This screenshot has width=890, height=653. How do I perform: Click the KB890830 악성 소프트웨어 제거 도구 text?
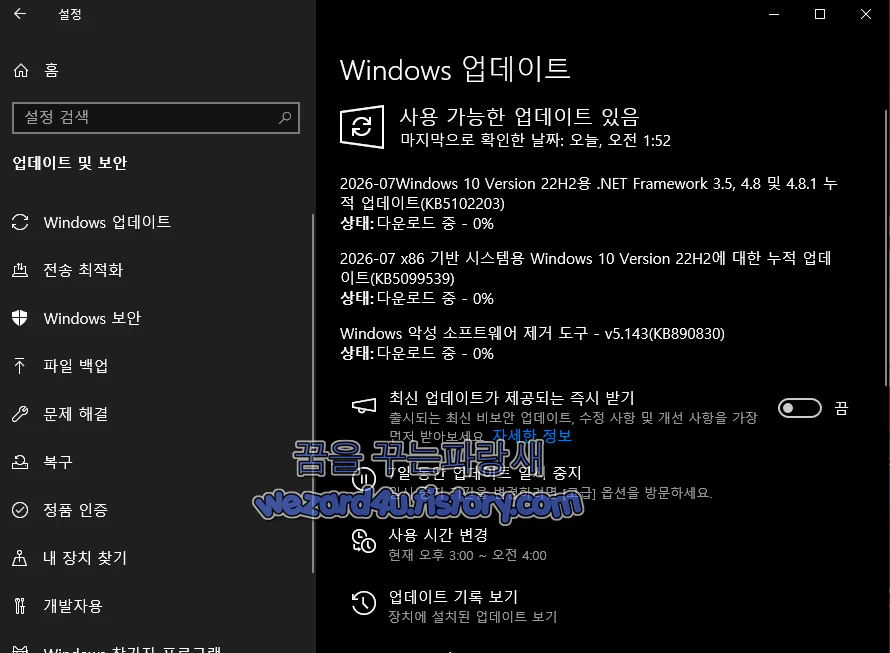coord(532,333)
